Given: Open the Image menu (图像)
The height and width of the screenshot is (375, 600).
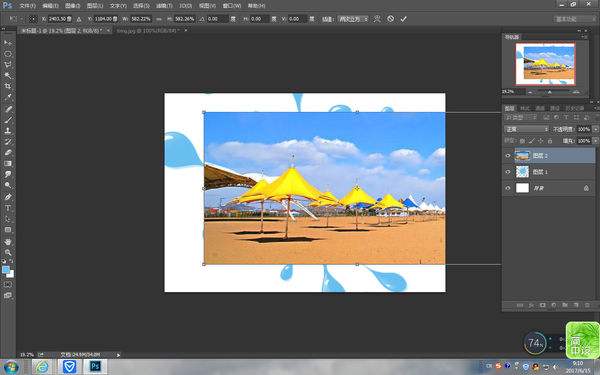Looking at the screenshot, I should (x=72, y=6).
